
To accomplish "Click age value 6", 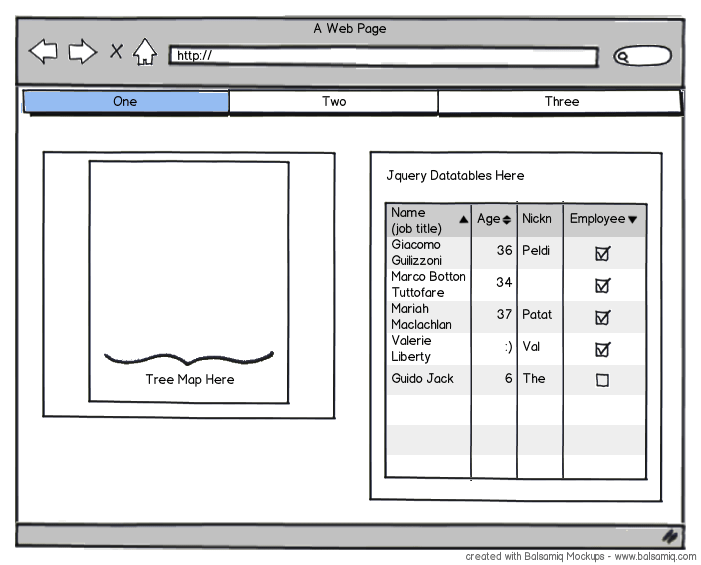I will point(509,379).
